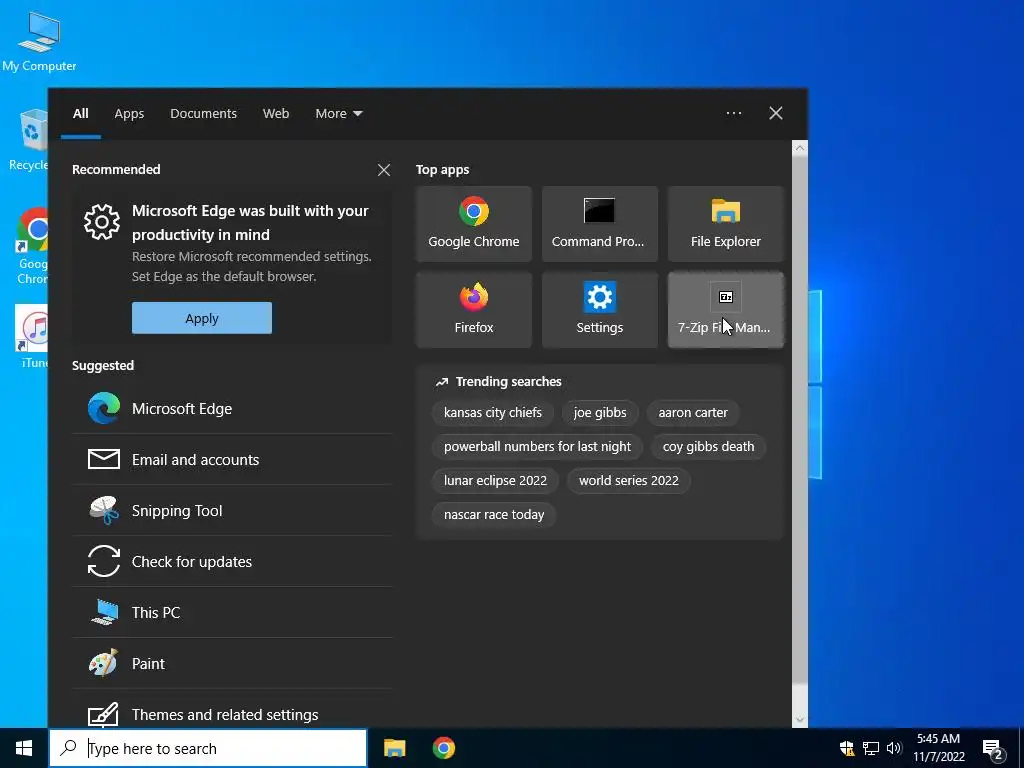Search trending joe gibbs
Image resolution: width=1024 pixels, height=768 pixels.
tap(600, 413)
